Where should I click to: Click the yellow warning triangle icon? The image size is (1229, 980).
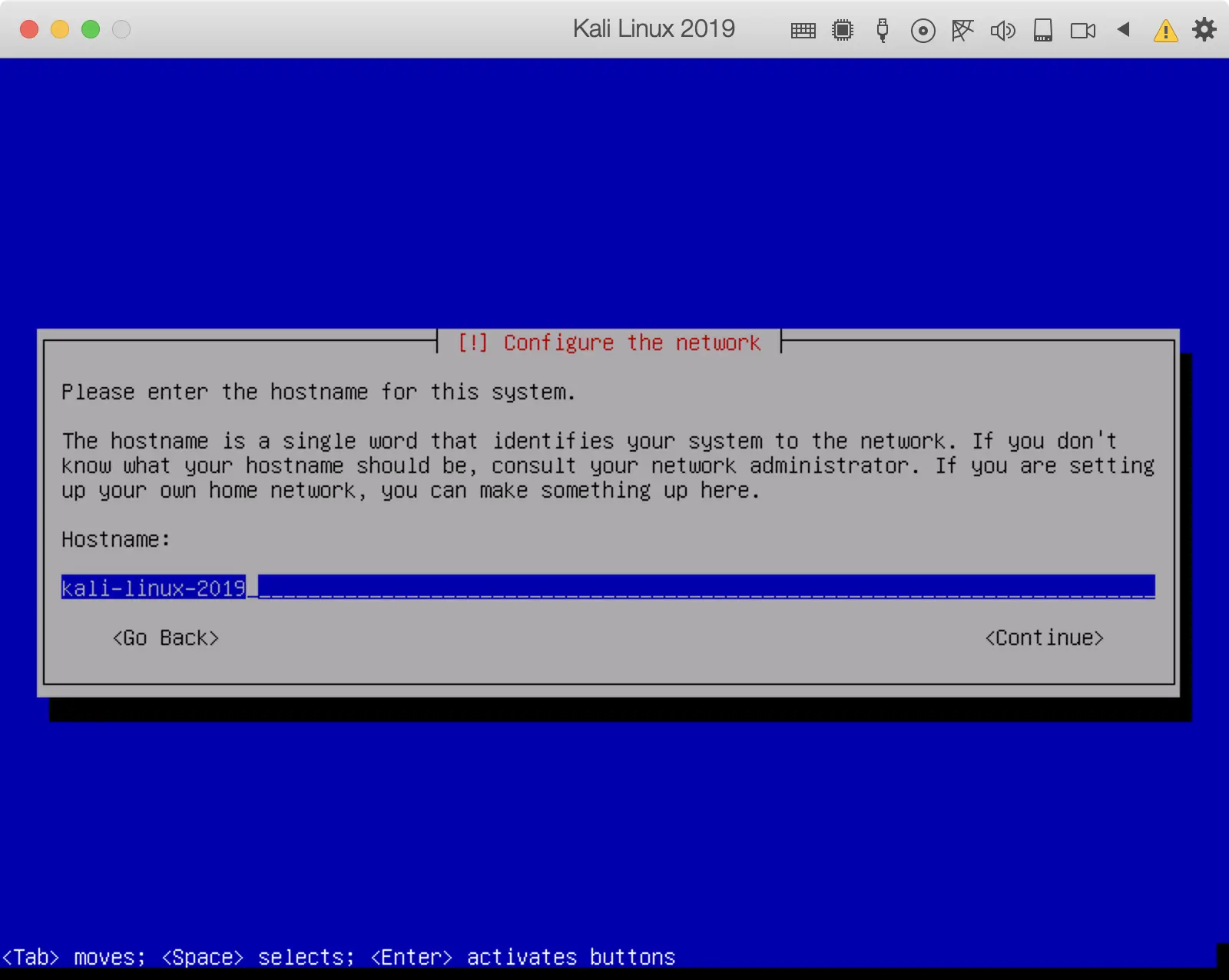[x=1165, y=31]
